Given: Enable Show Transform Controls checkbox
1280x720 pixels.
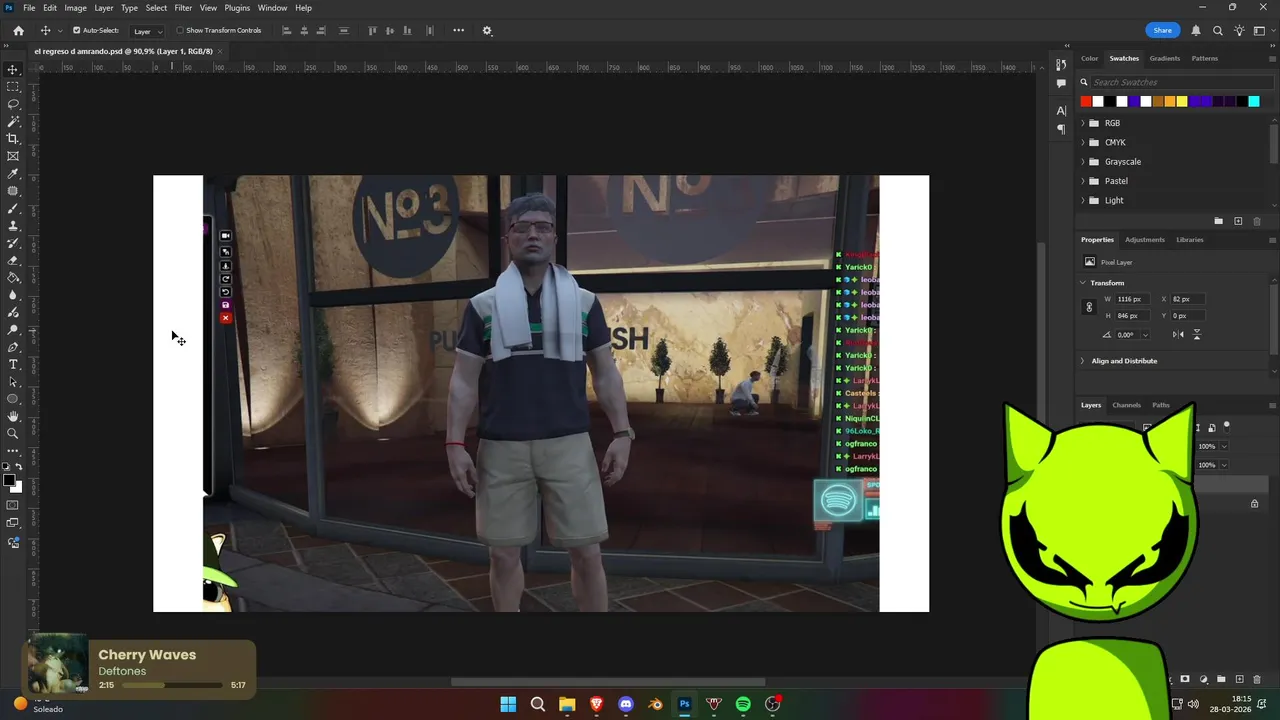Looking at the screenshot, I should click(180, 30).
